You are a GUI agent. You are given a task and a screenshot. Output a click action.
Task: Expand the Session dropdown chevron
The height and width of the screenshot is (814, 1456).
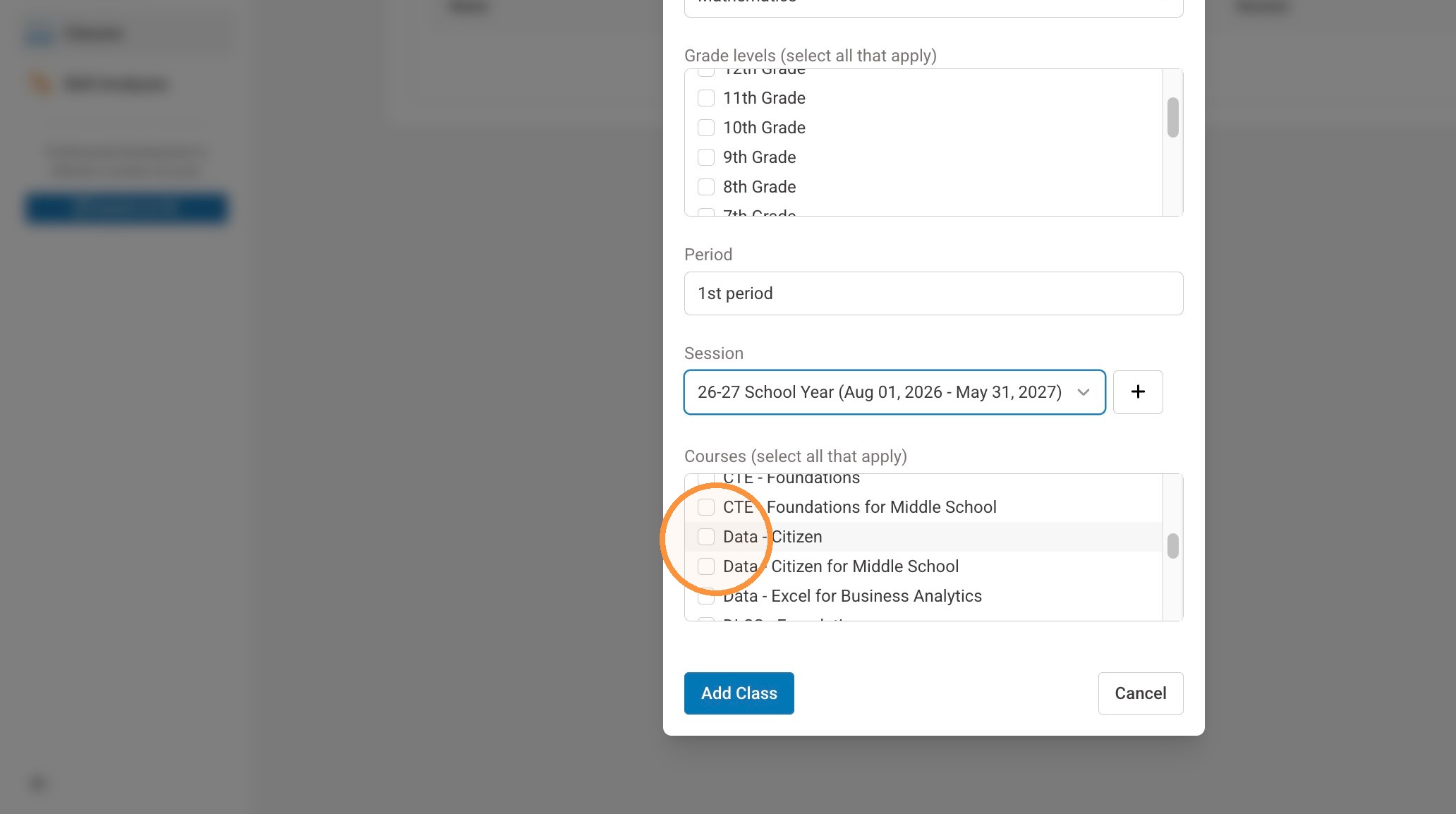coord(1084,392)
